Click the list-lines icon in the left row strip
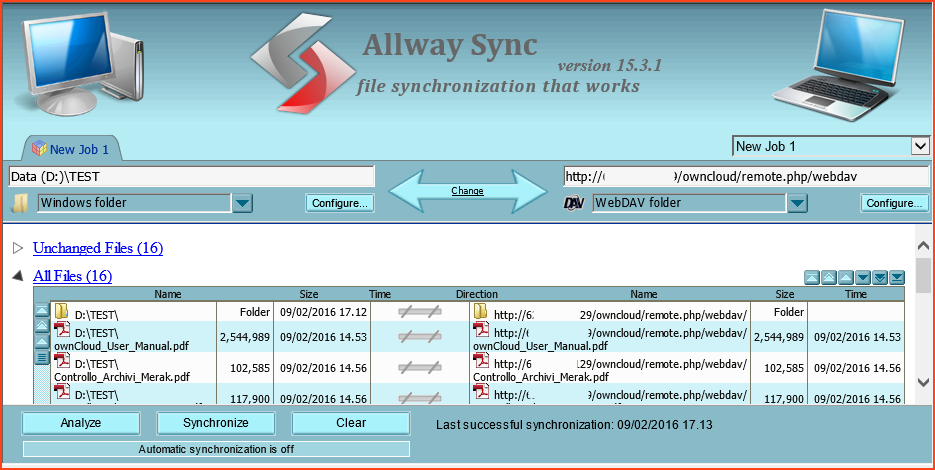935x470 pixels. tap(42, 357)
